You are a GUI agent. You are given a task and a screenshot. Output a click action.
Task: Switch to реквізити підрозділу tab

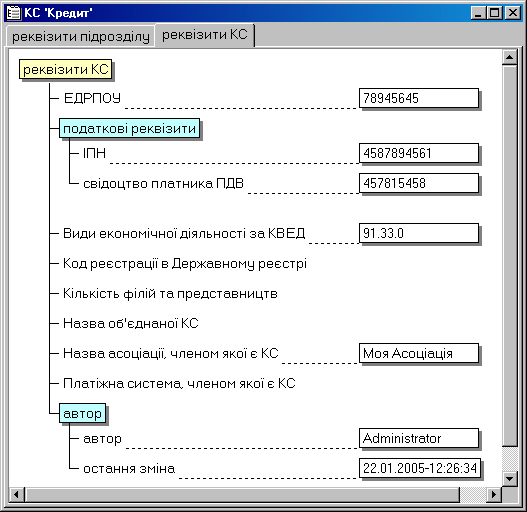[x=81, y=36]
